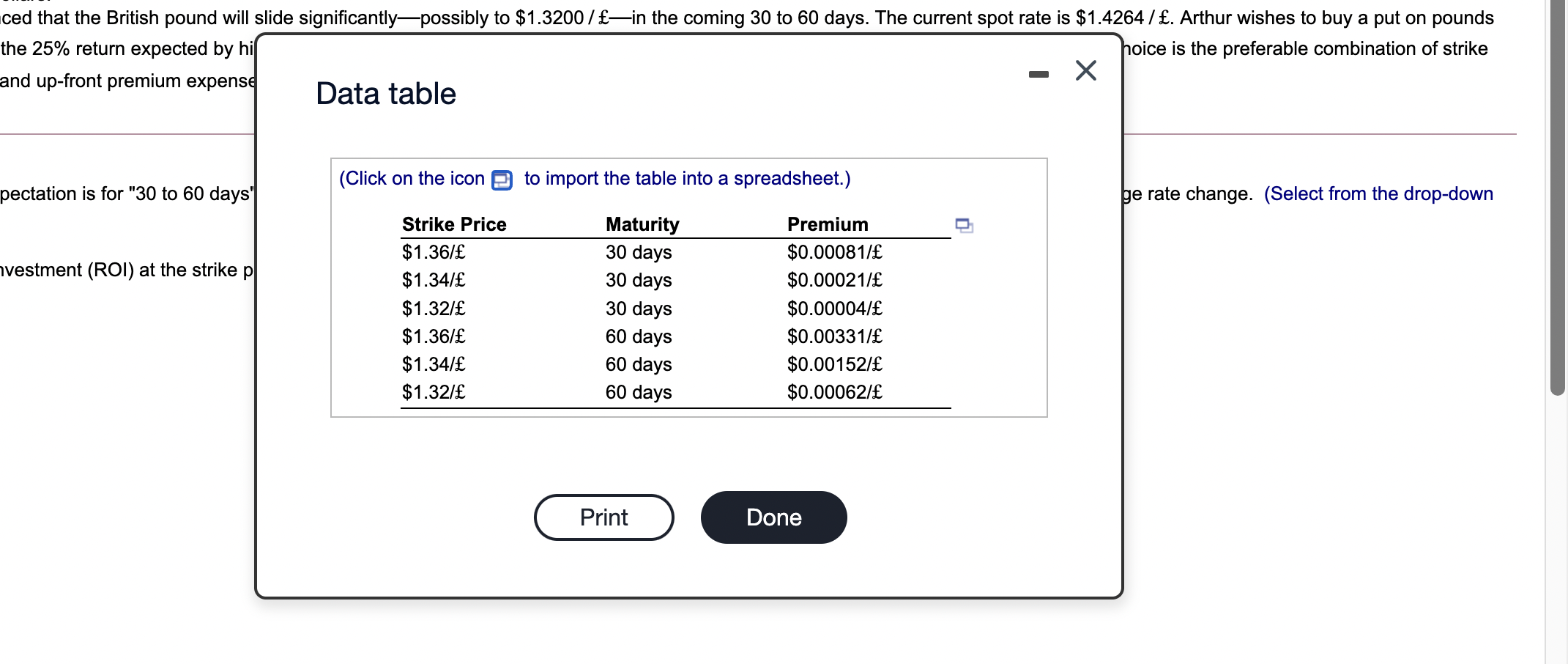This screenshot has width=1568, height=664.
Task: Minimize the Data table dialog
Action: tap(1038, 74)
